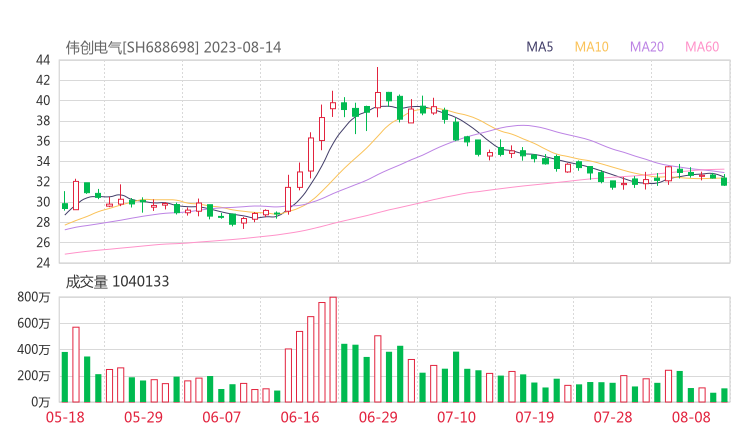This screenshot has width=740, height=440.
Task: Click the 44 price axis label
Action: (42, 60)
